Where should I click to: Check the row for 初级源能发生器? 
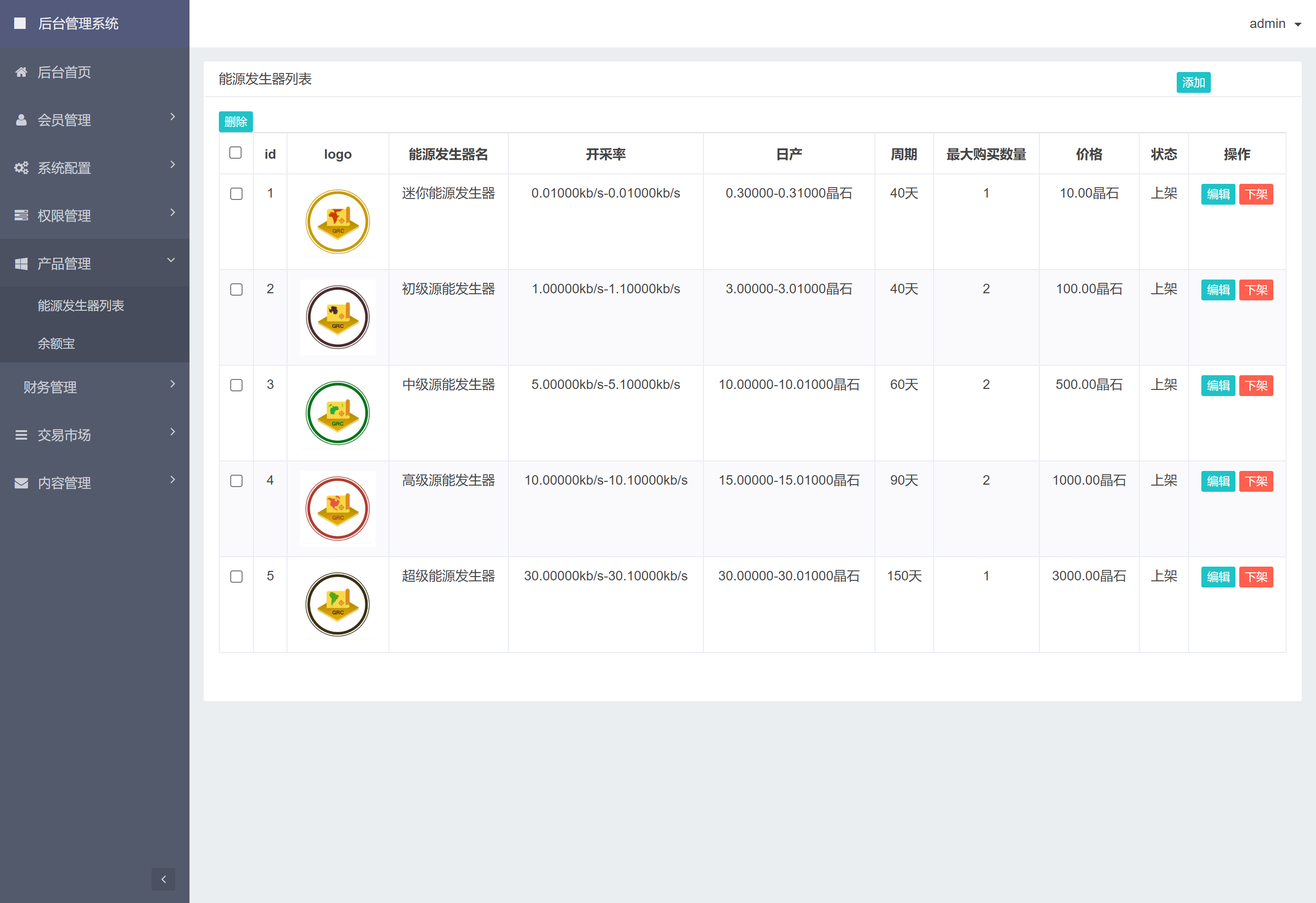pyautogui.click(x=236, y=289)
